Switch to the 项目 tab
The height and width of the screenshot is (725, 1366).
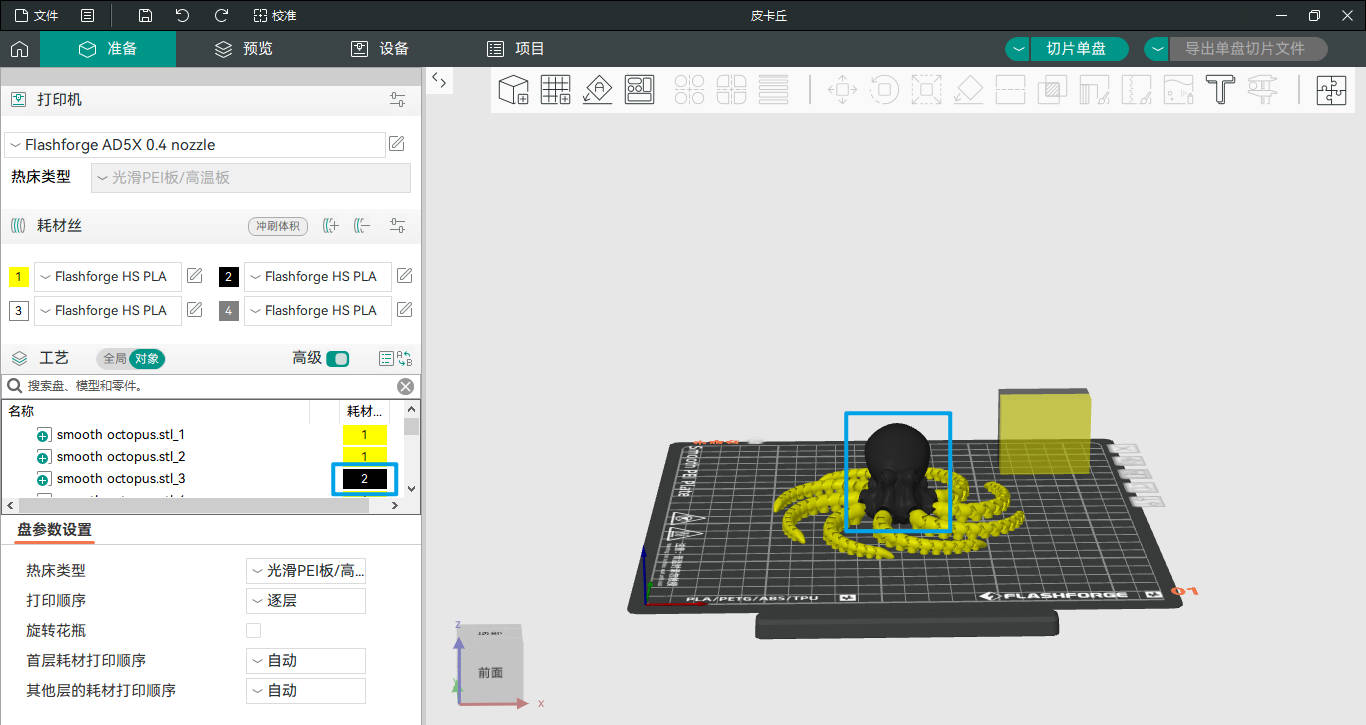pyautogui.click(x=516, y=49)
